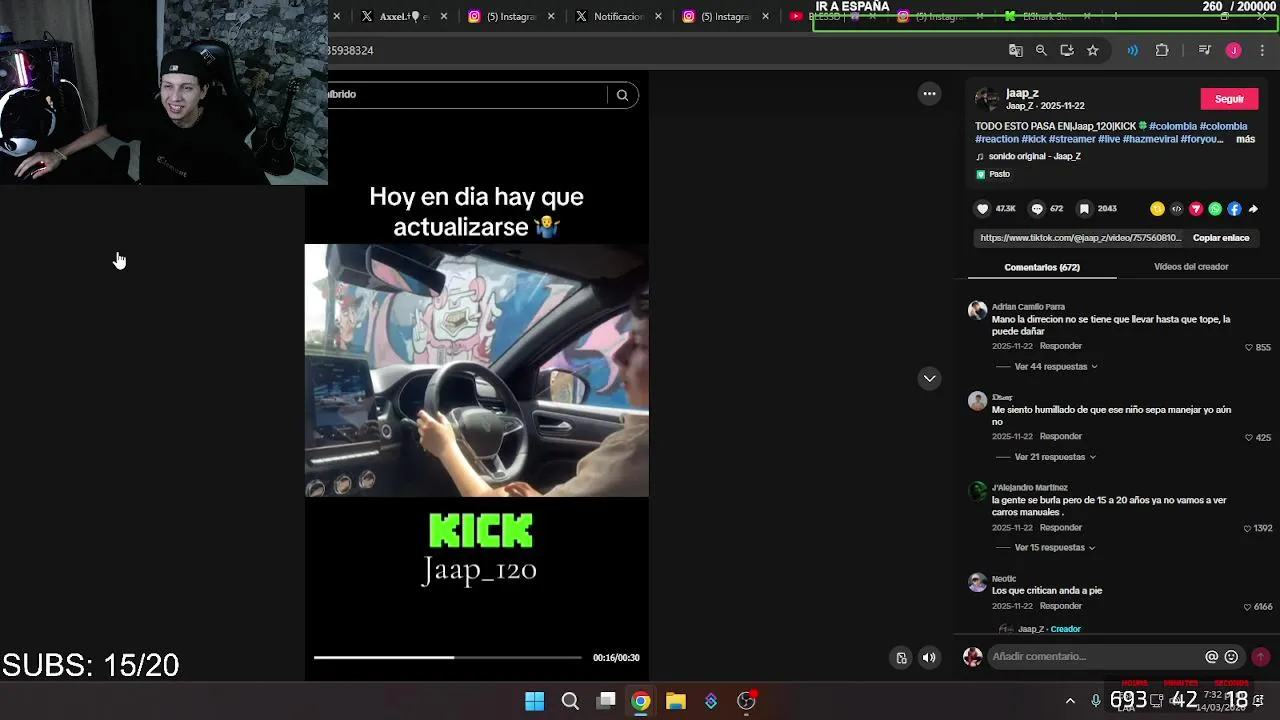
Task: Open File Explorer from the taskbar
Action: click(676, 701)
